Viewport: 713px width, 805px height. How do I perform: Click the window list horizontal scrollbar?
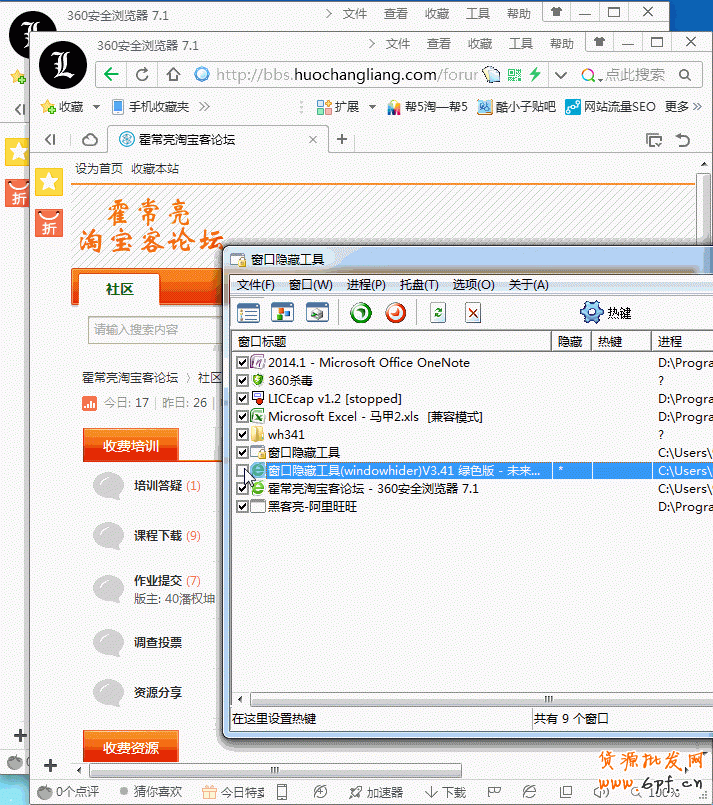click(x=481, y=699)
